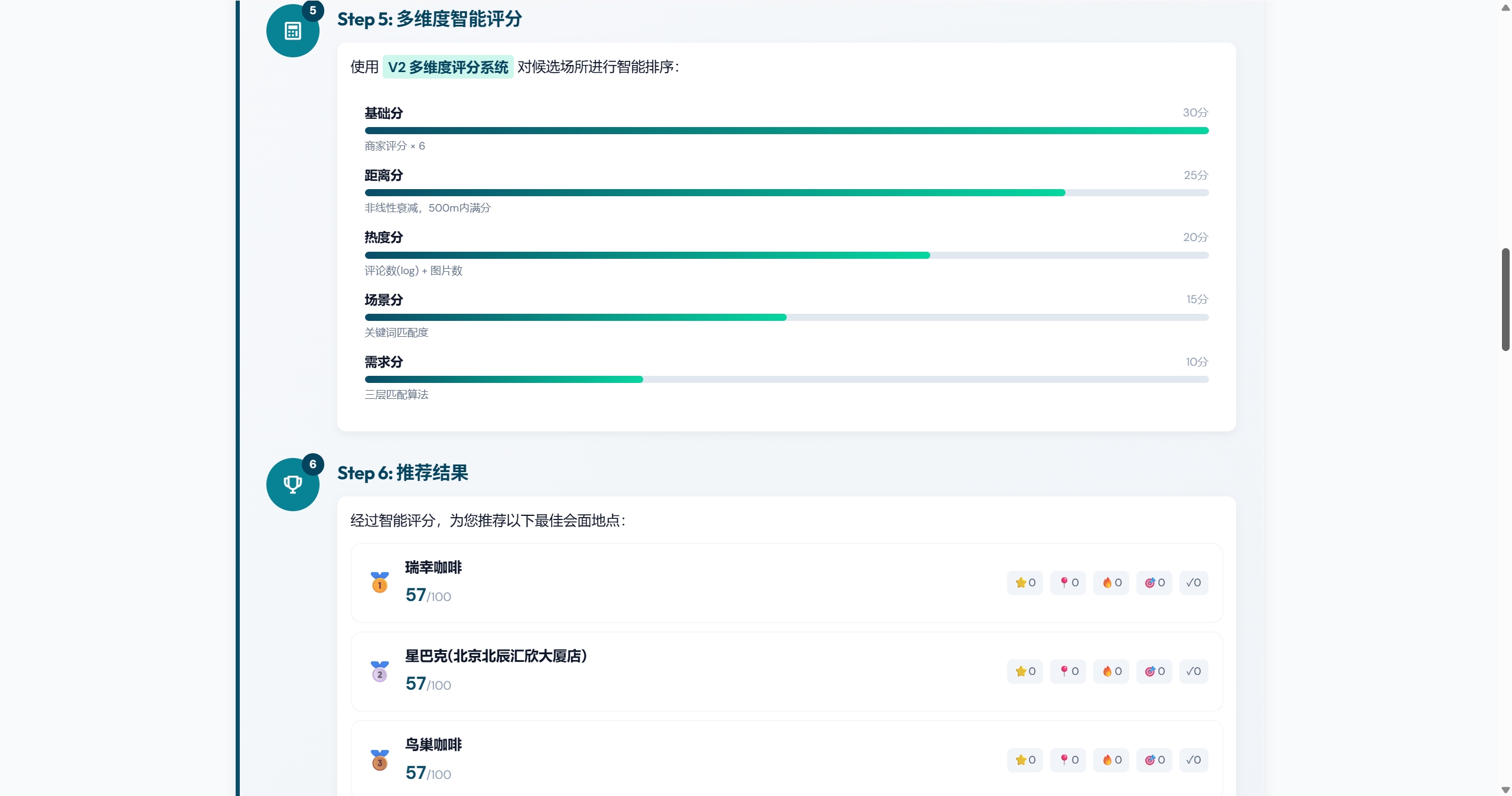
Task: Click the 基础分 progress bar
Action: pyautogui.click(x=786, y=131)
